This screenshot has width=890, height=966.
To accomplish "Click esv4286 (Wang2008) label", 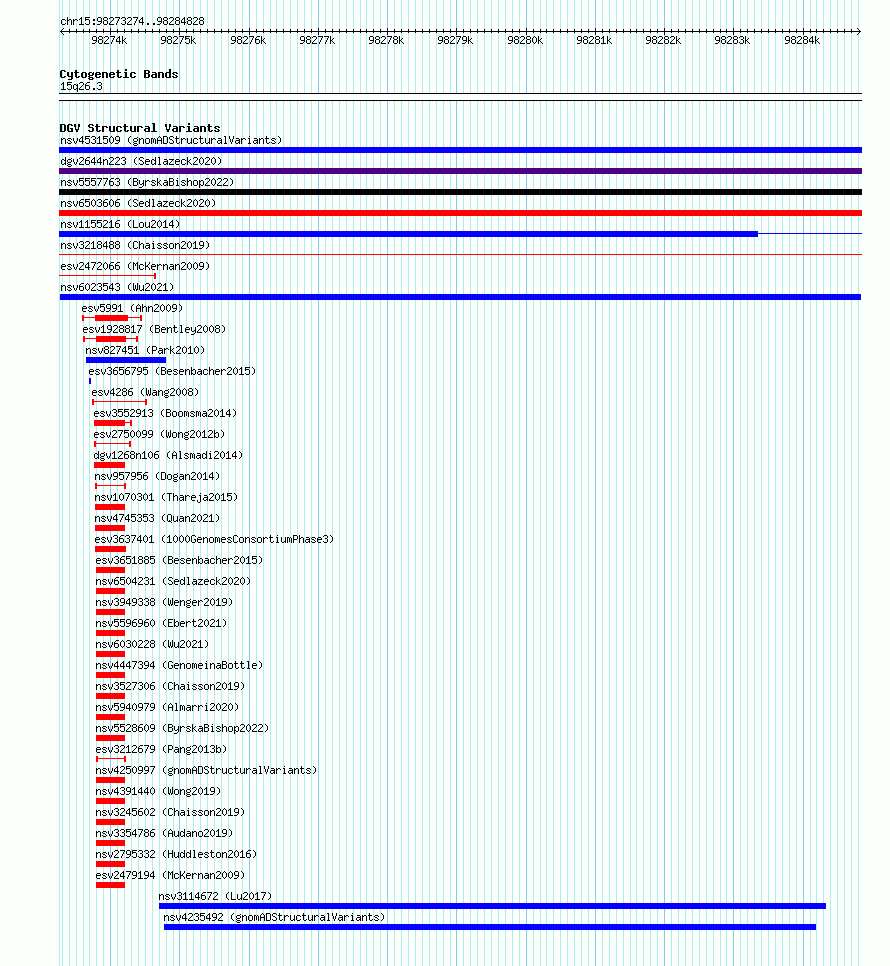I will coord(145,392).
